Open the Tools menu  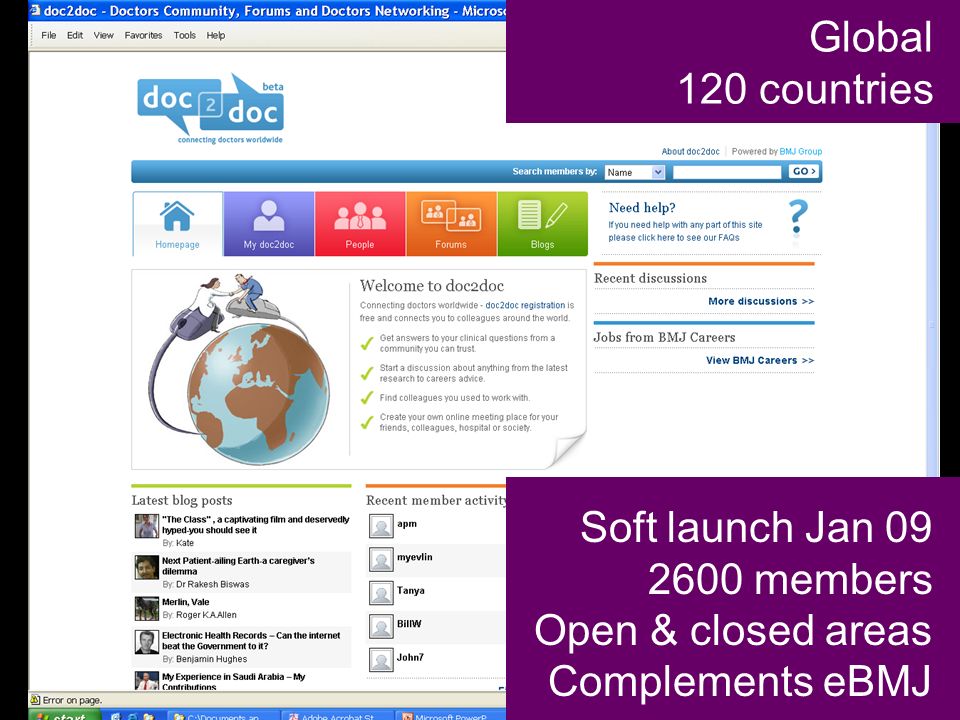click(184, 36)
